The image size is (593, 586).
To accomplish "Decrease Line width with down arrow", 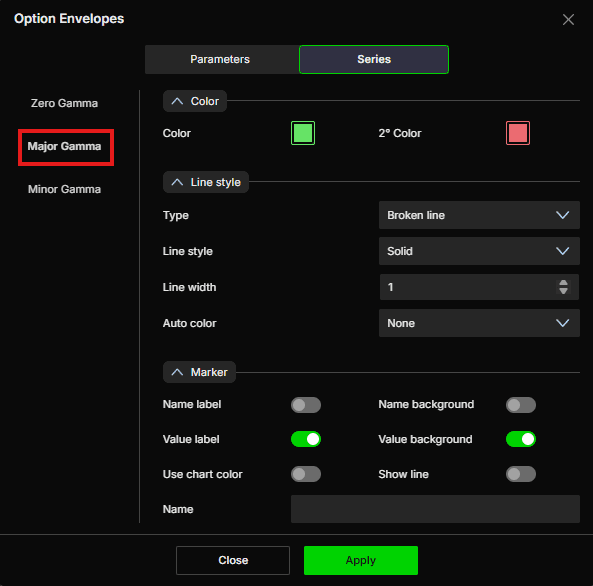I will click(x=563, y=291).
